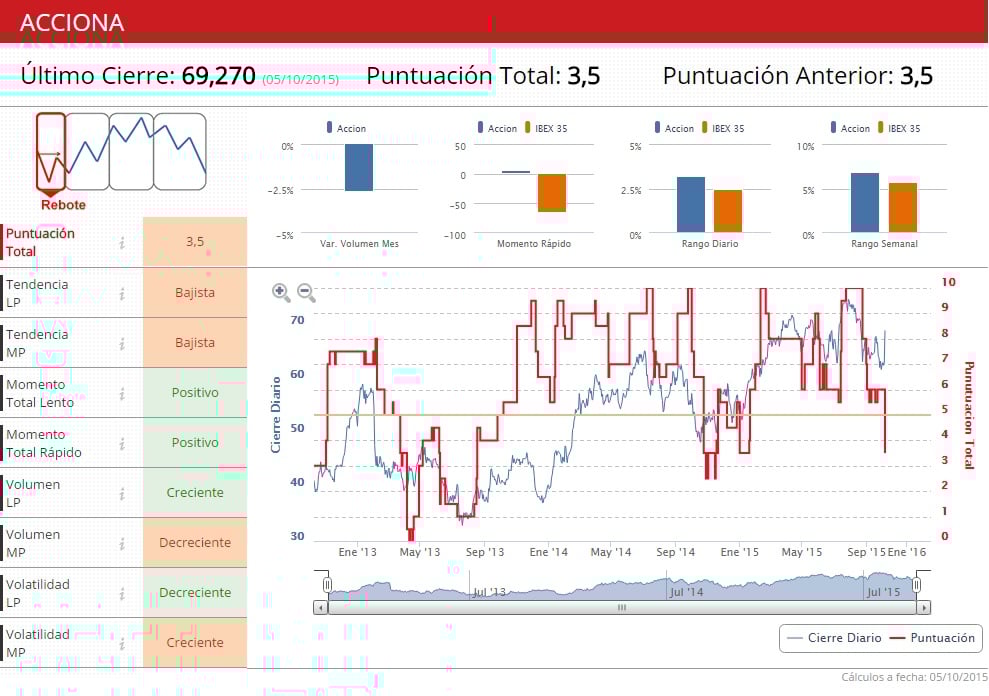Toggle Cierre Diario series in chart legend

(x=834, y=638)
